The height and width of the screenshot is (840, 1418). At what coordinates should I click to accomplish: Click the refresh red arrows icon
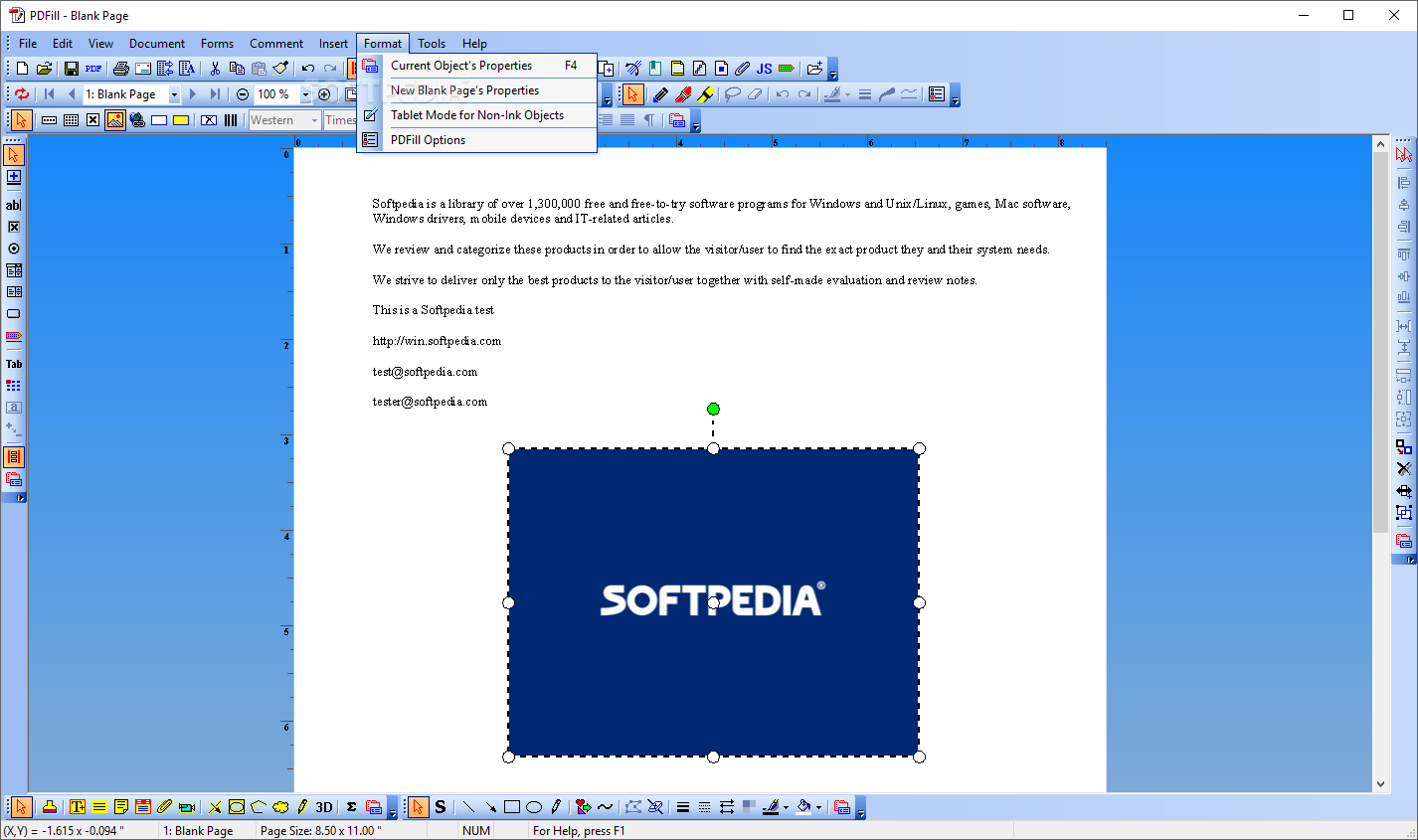coord(22,94)
